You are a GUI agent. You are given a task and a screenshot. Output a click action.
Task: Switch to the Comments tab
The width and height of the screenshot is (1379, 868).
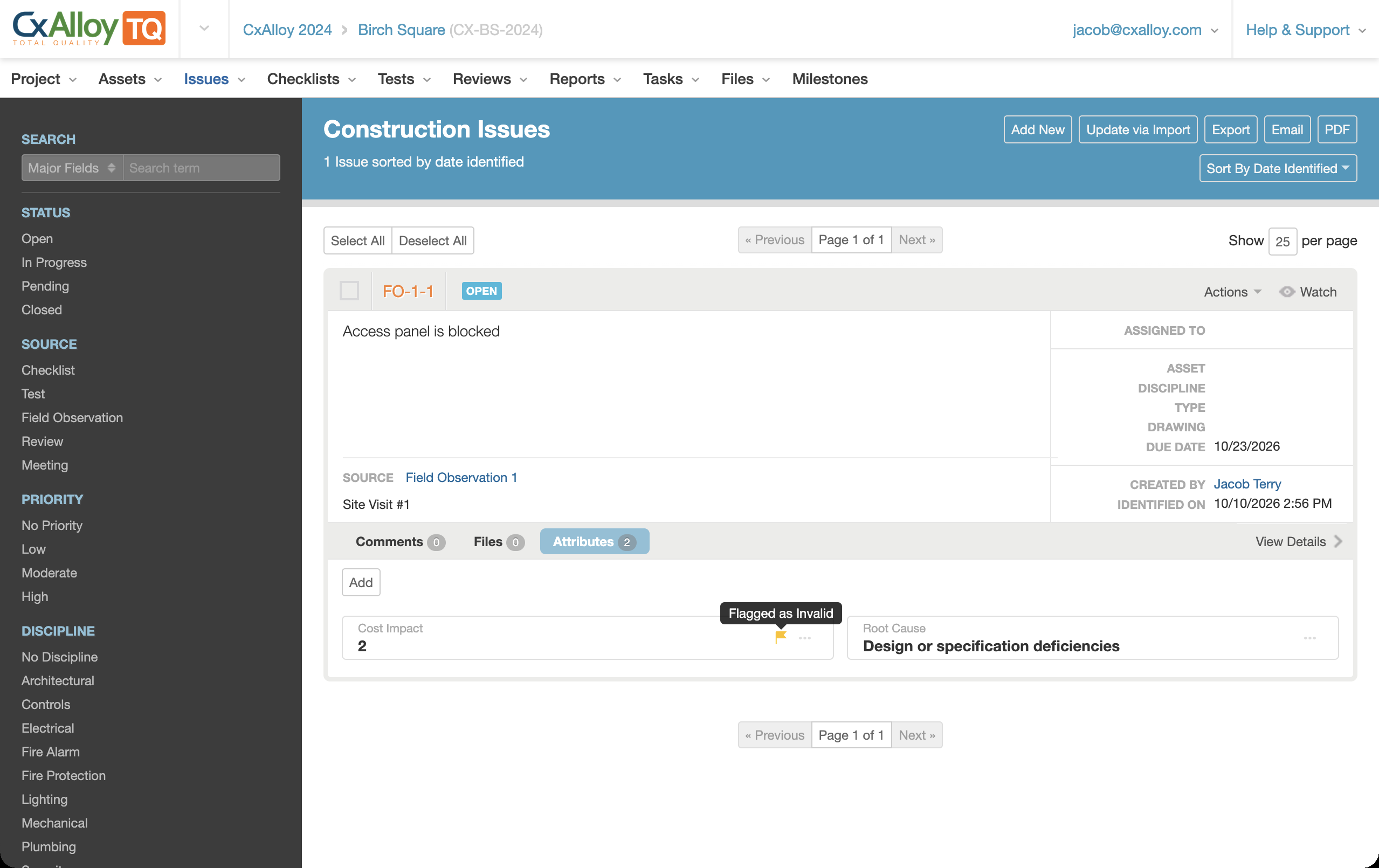coord(401,542)
